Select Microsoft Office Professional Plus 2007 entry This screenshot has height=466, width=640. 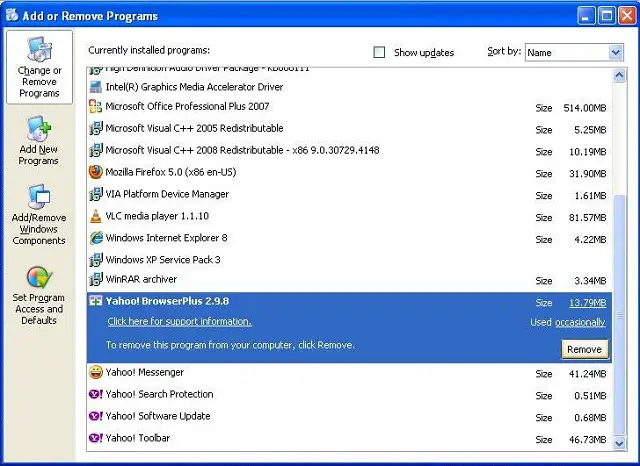pos(349,107)
